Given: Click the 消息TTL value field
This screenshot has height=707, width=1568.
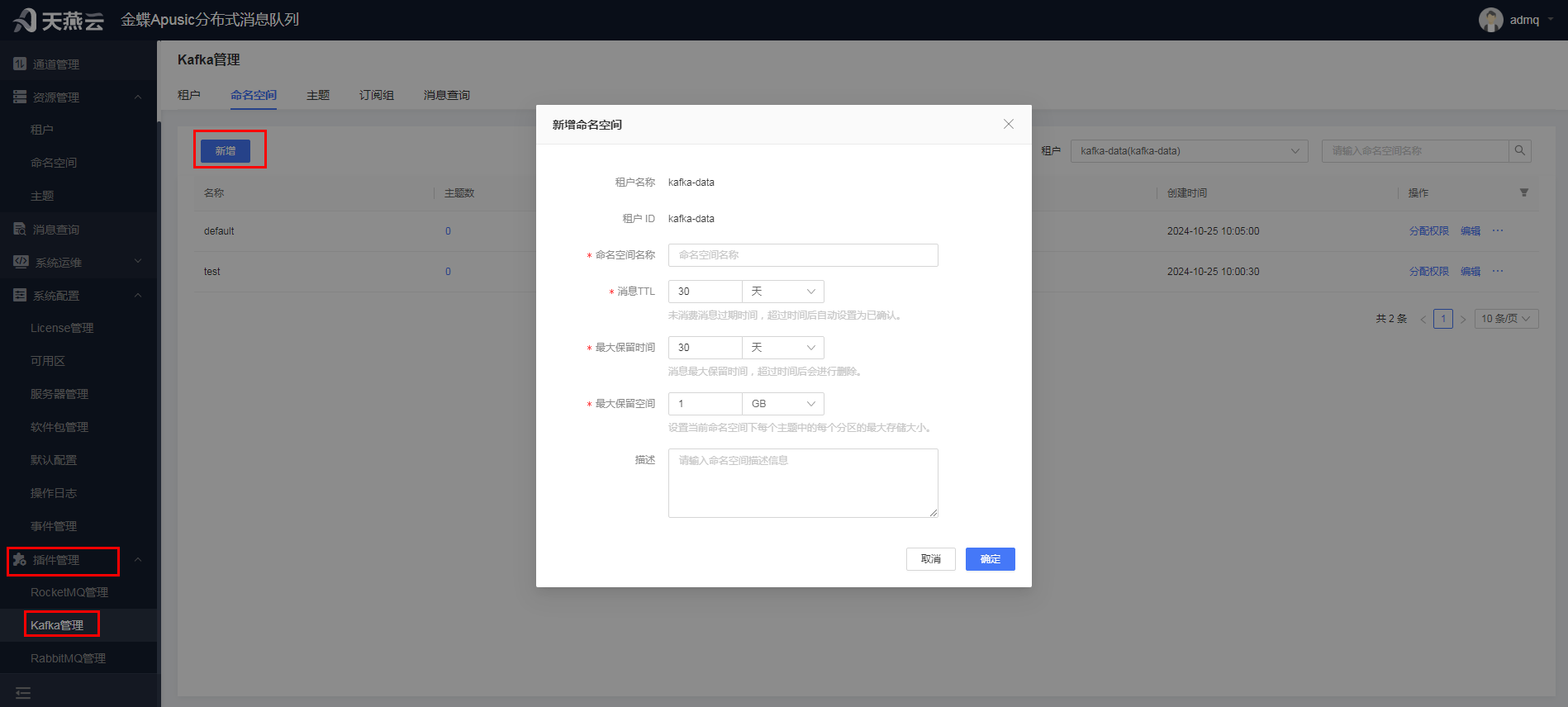Looking at the screenshot, I should pos(705,291).
